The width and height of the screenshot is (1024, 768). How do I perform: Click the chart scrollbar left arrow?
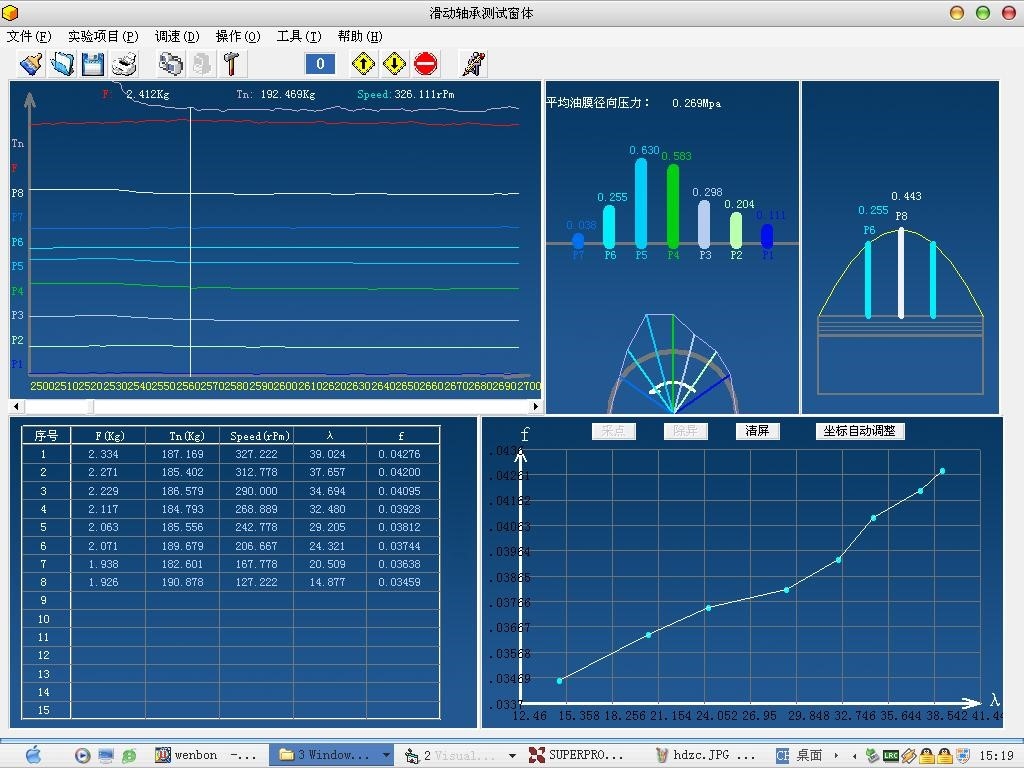[16, 406]
